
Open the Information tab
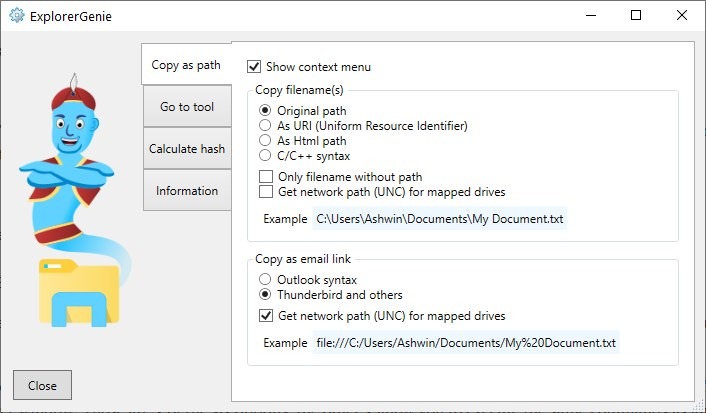(187, 191)
